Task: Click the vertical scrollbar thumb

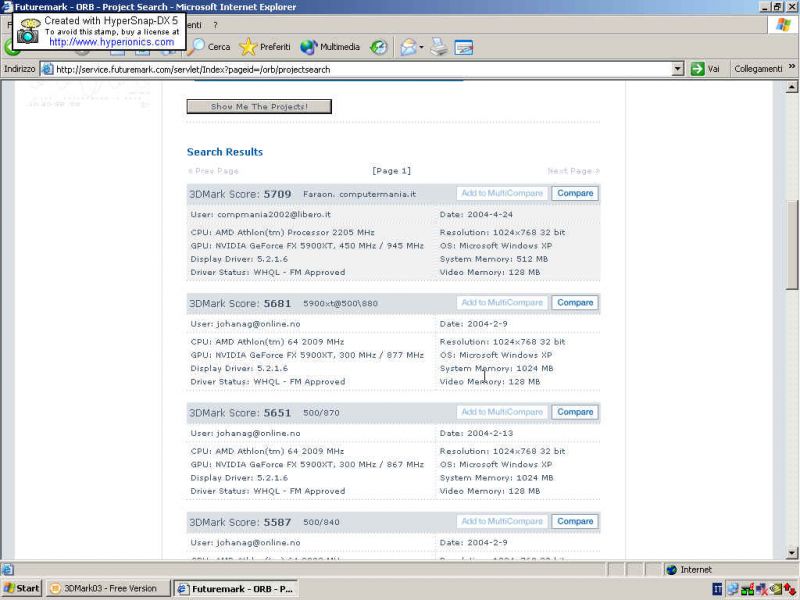Action: (791, 245)
